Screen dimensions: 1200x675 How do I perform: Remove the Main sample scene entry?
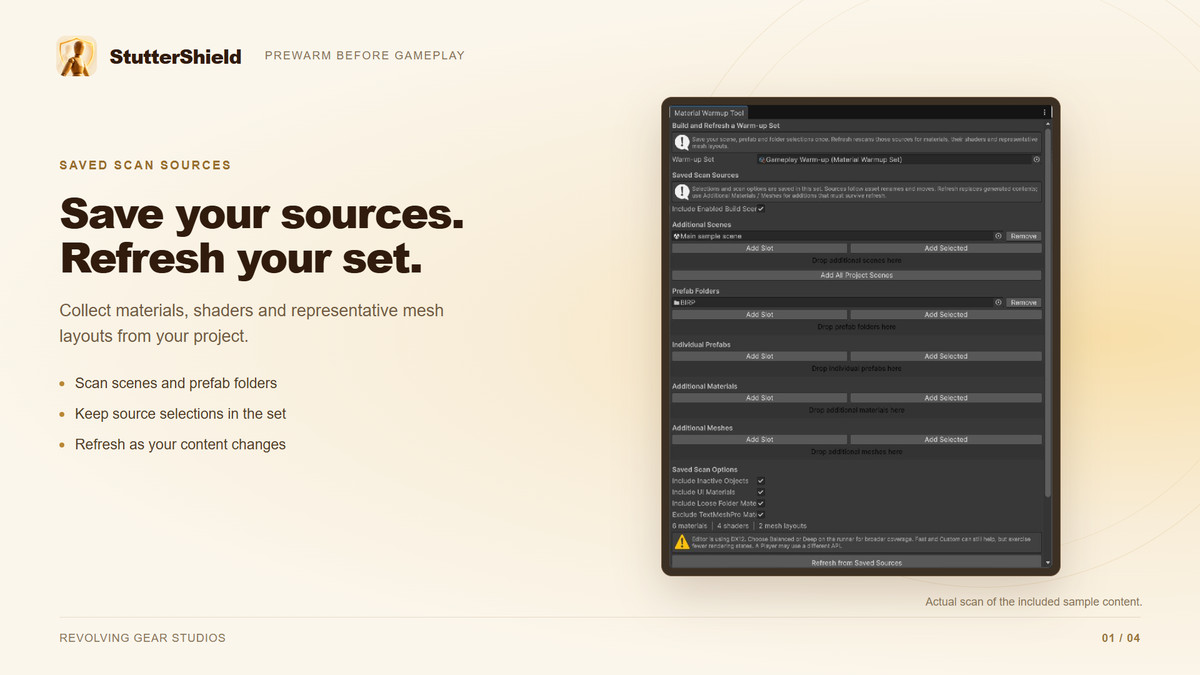(x=1023, y=236)
